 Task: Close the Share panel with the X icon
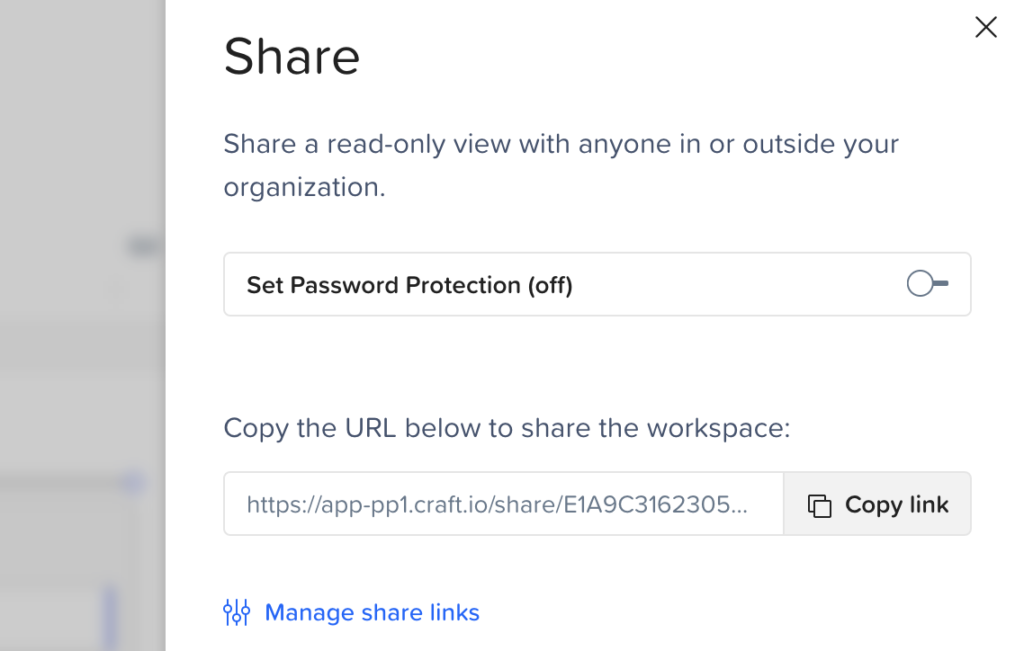coord(985,27)
